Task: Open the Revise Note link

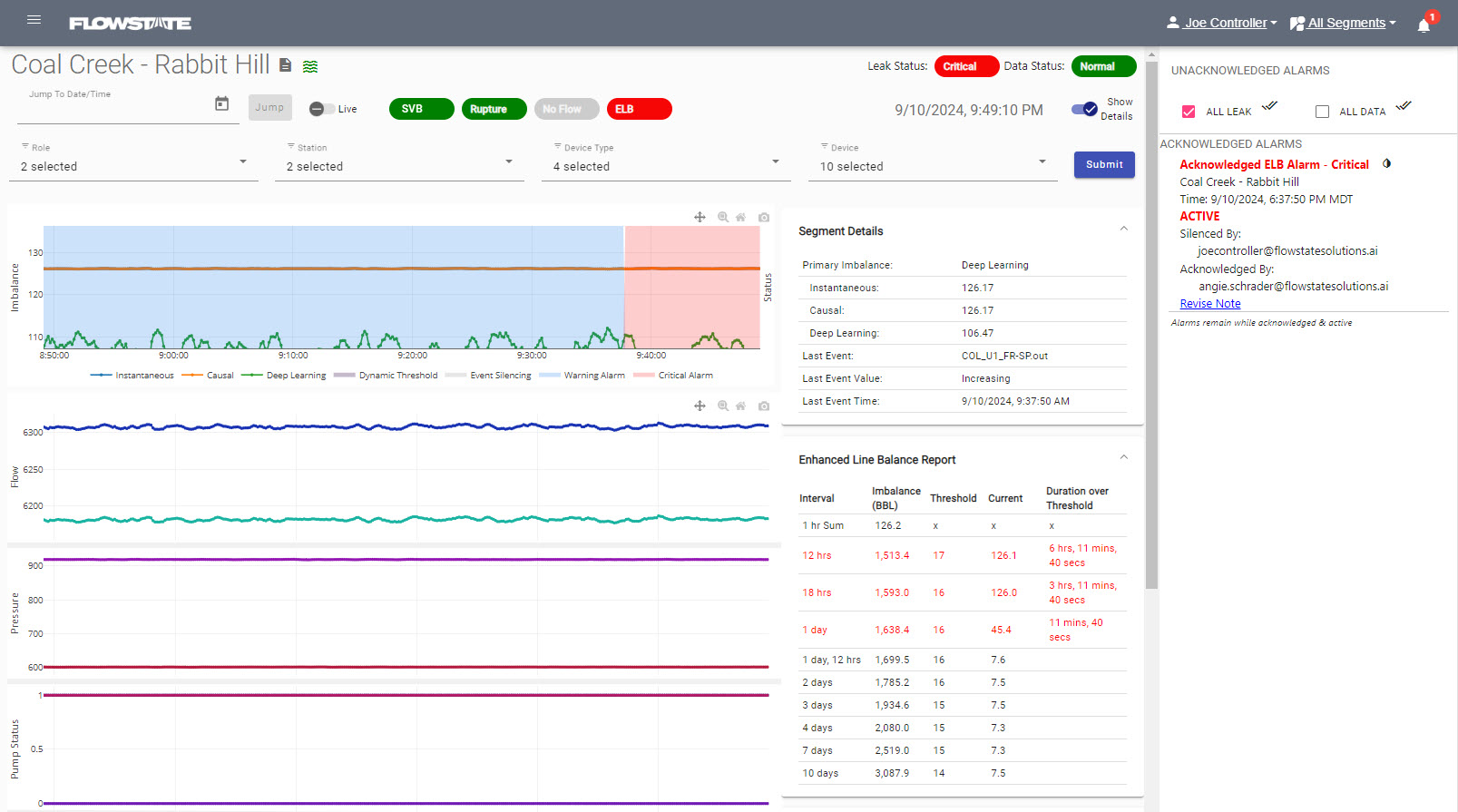Action: pyautogui.click(x=1210, y=304)
